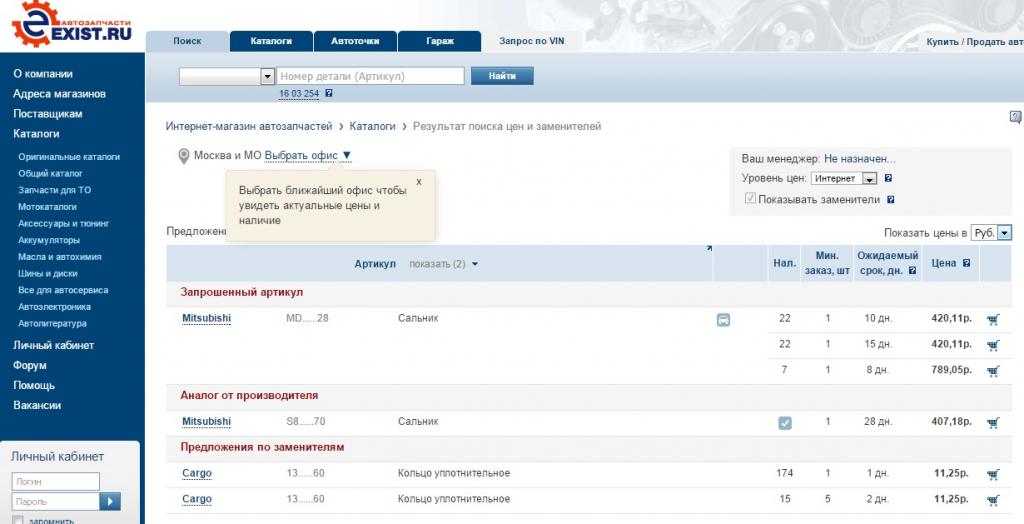Click help icon beside Цена column header
Screen dimensions: 1024x524
[x=966, y=264]
